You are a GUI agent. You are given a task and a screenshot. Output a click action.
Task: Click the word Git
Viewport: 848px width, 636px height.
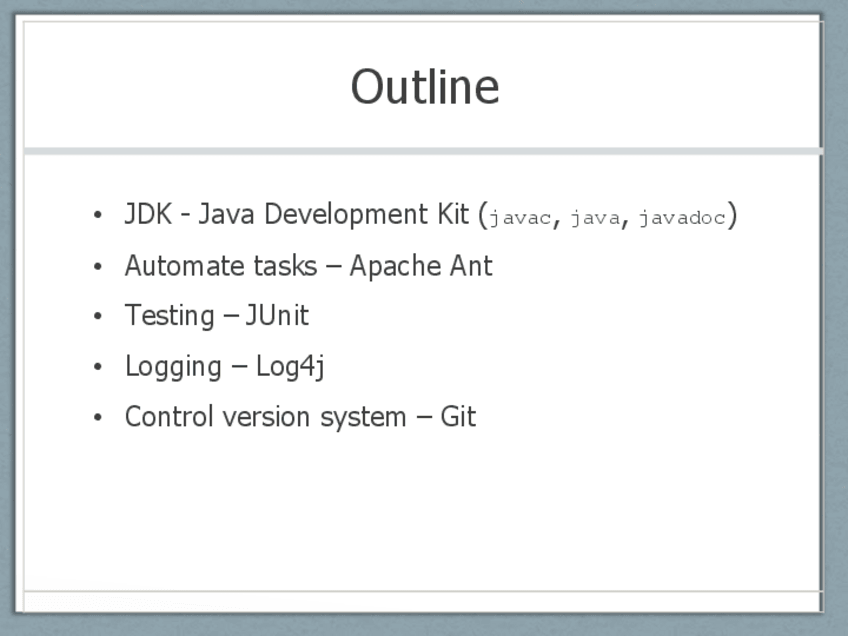[x=458, y=416]
